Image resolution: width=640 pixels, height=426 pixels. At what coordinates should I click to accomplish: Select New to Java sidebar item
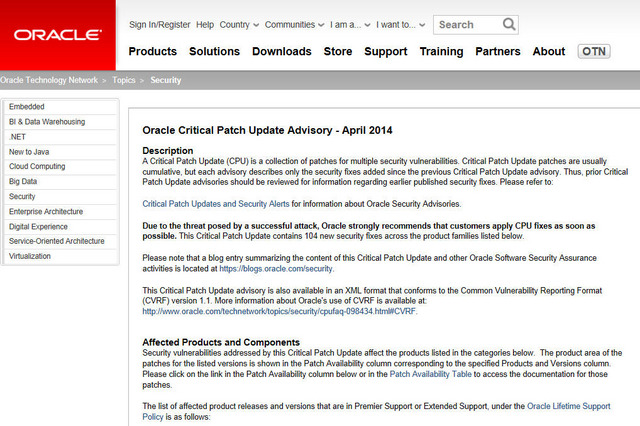(60, 152)
